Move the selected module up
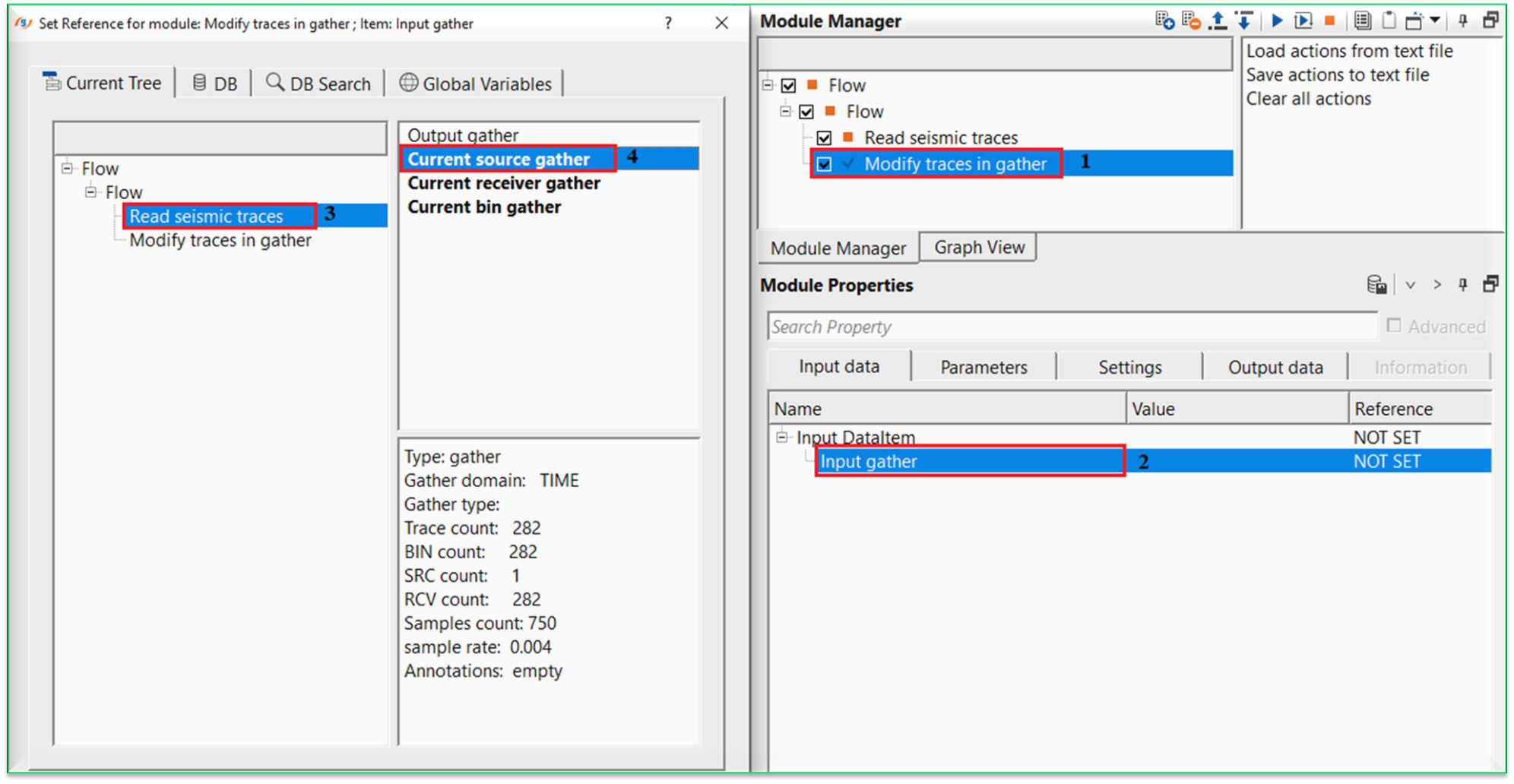 [1218, 21]
